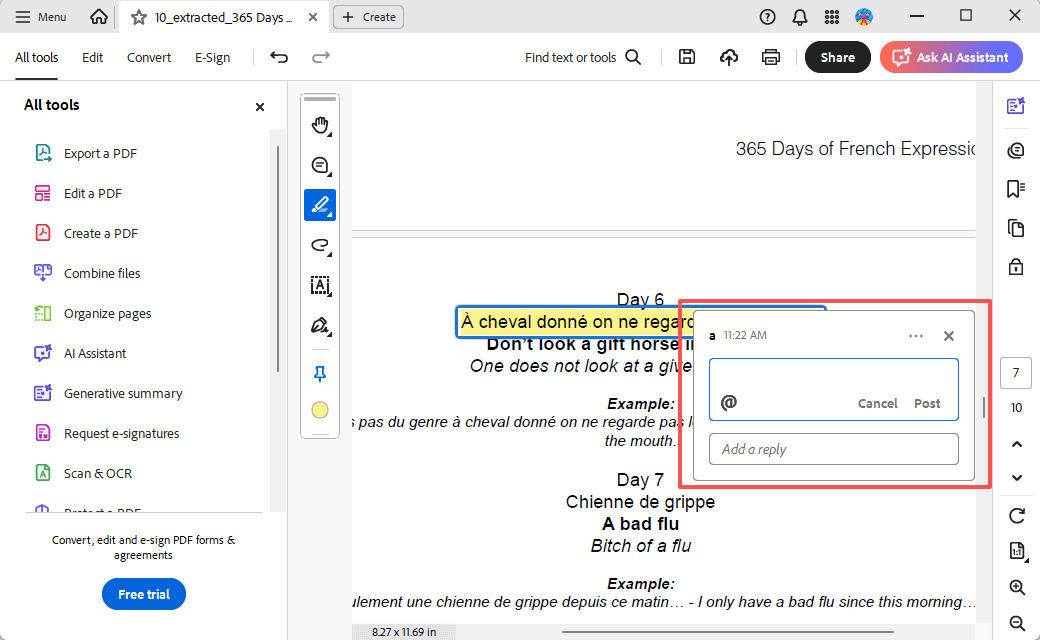
Task: Change the highlight color swatch
Action: click(x=320, y=409)
